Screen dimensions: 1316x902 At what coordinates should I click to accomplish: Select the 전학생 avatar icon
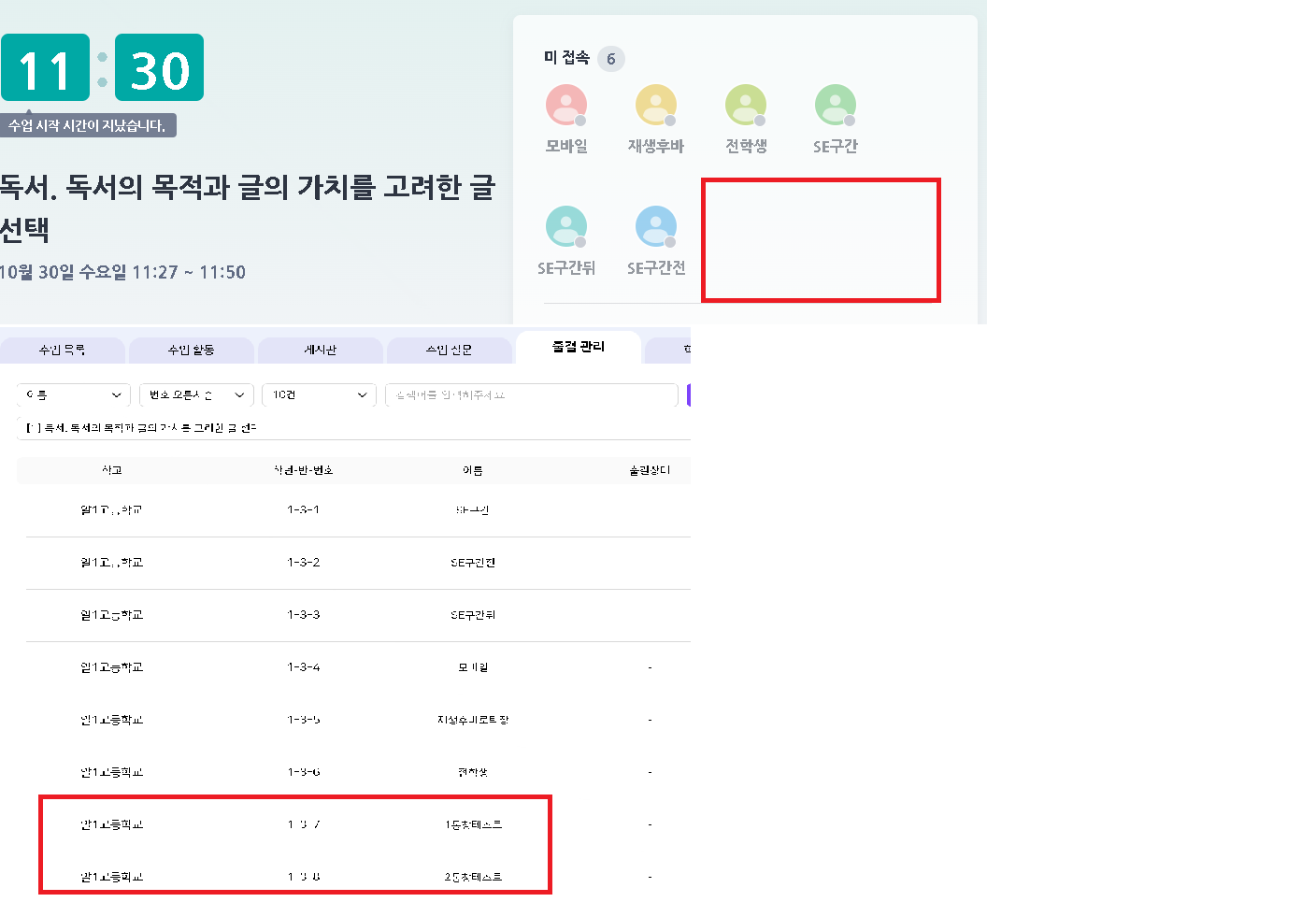tap(746, 105)
